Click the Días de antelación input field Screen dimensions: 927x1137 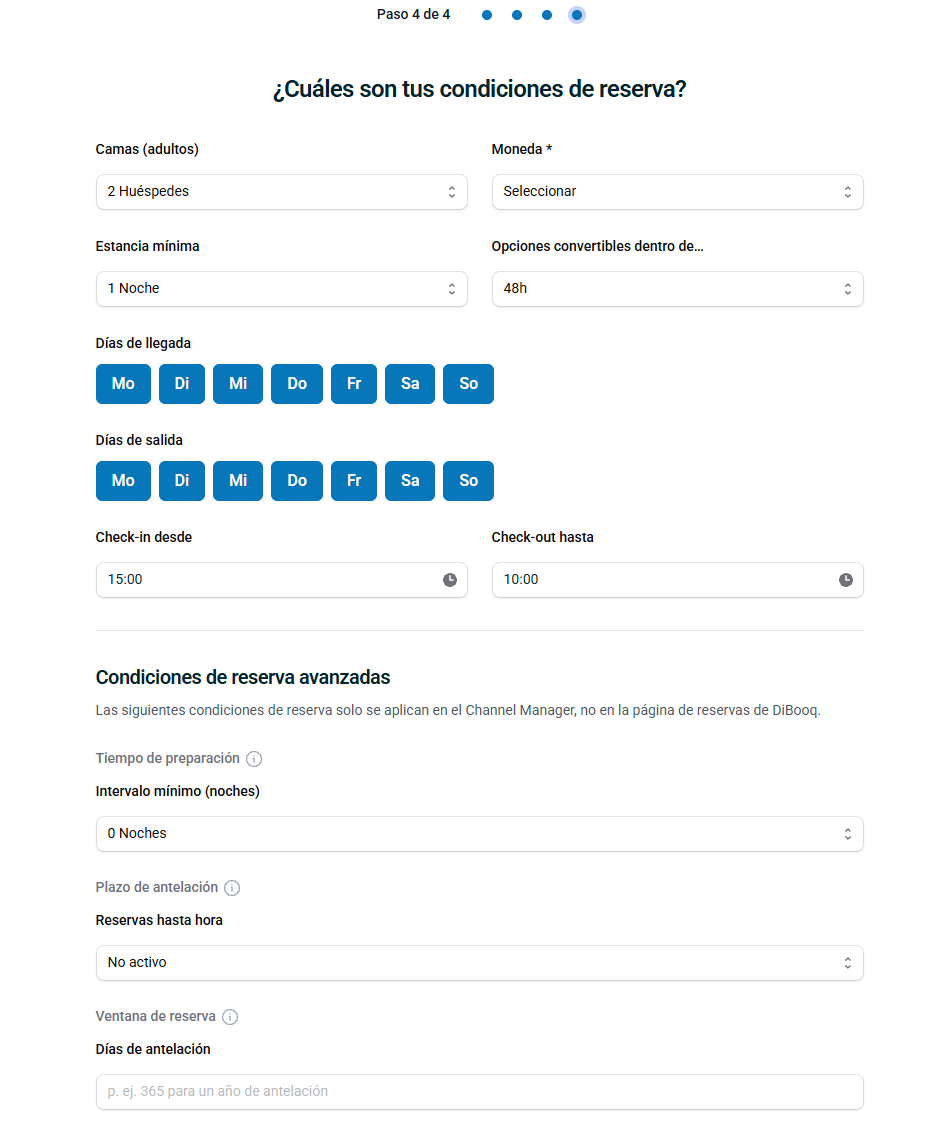click(479, 1092)
